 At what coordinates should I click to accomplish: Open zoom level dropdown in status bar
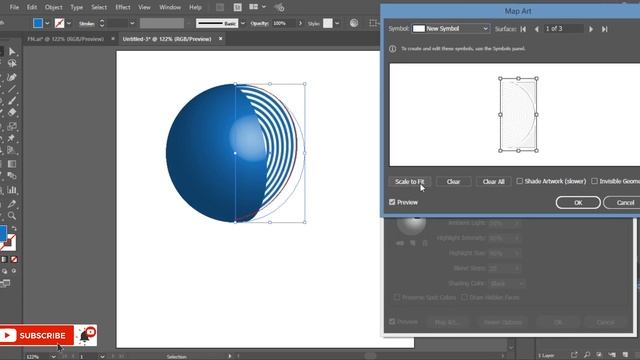53,356
